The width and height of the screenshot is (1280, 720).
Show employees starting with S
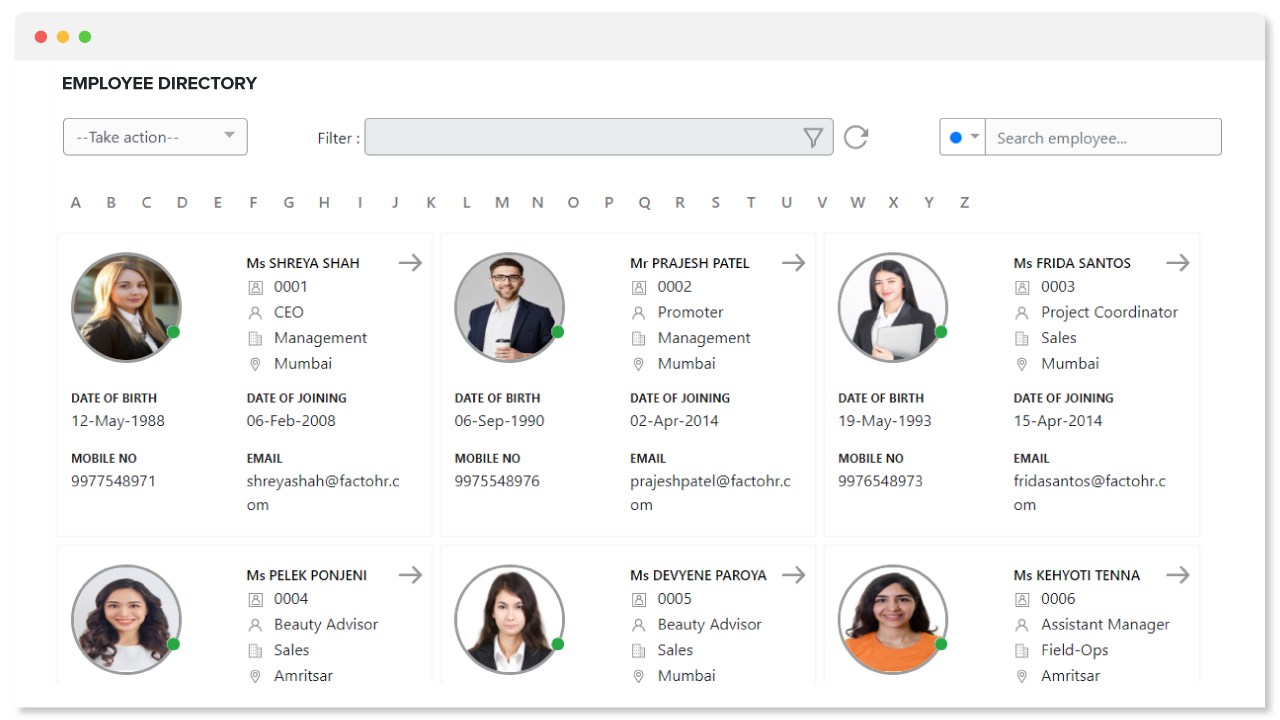click(x=715, y=203)
